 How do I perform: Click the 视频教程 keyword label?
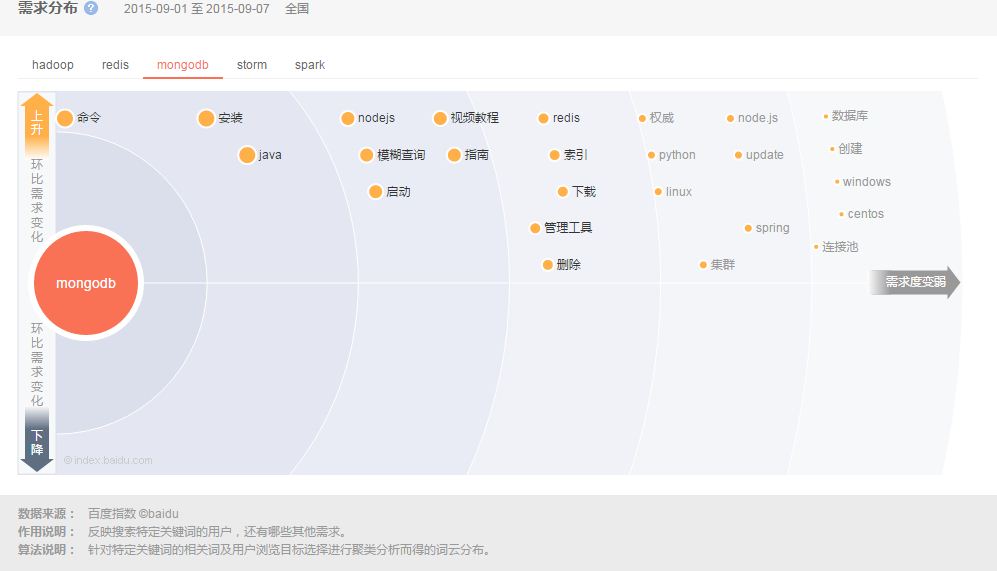(474, 118)
